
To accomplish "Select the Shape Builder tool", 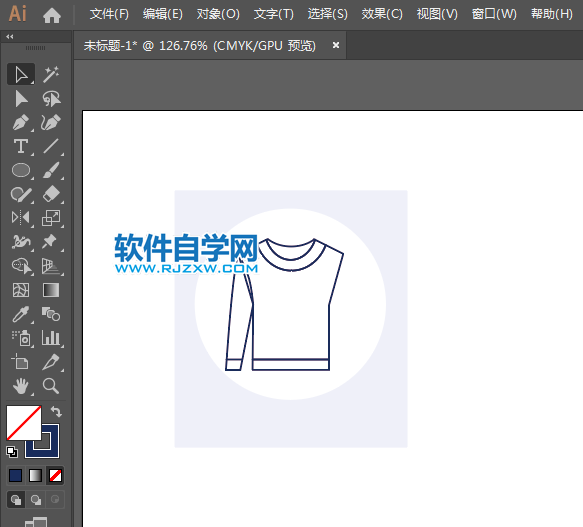I will (21, 266).
